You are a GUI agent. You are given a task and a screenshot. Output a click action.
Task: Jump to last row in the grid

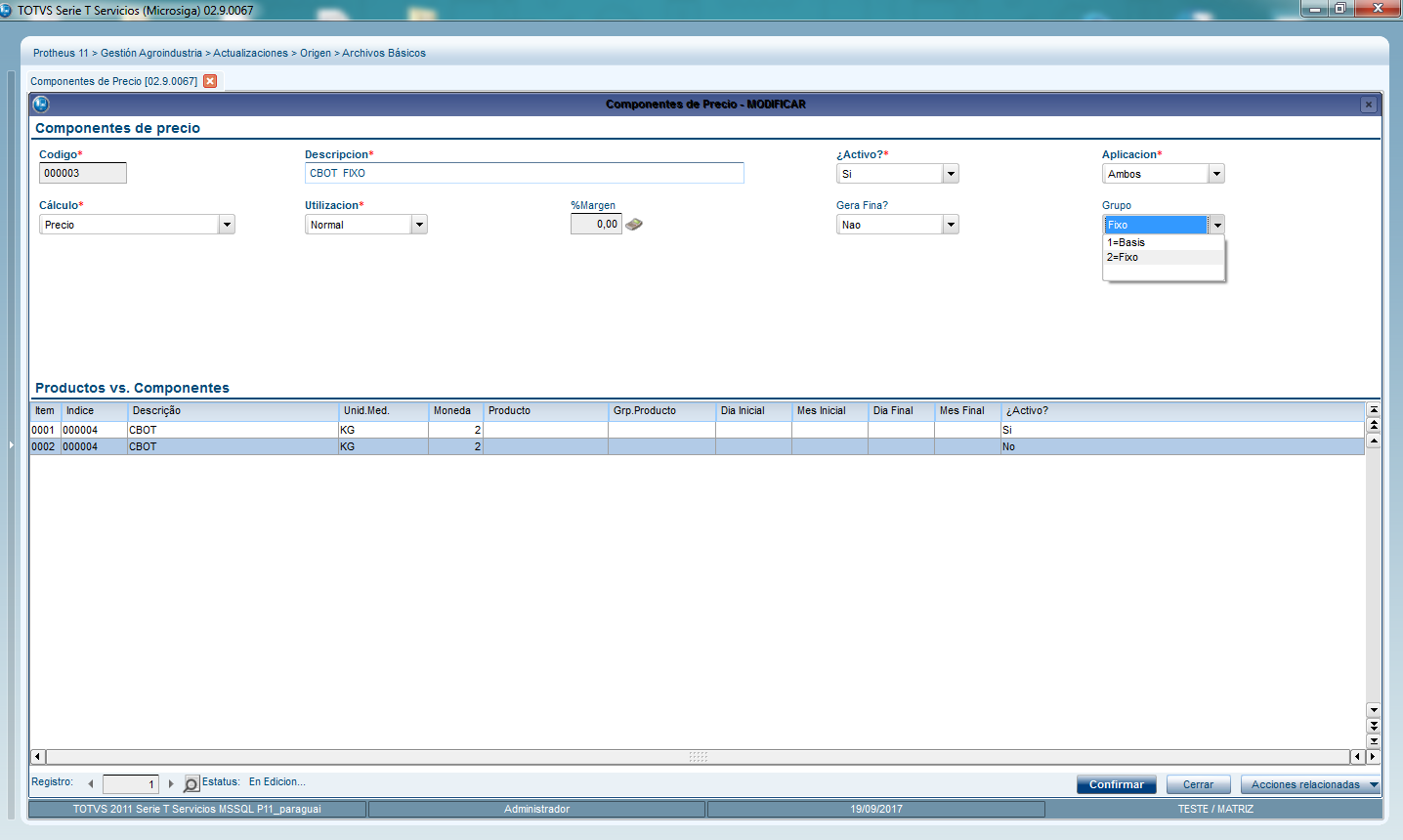[1374, 740]
